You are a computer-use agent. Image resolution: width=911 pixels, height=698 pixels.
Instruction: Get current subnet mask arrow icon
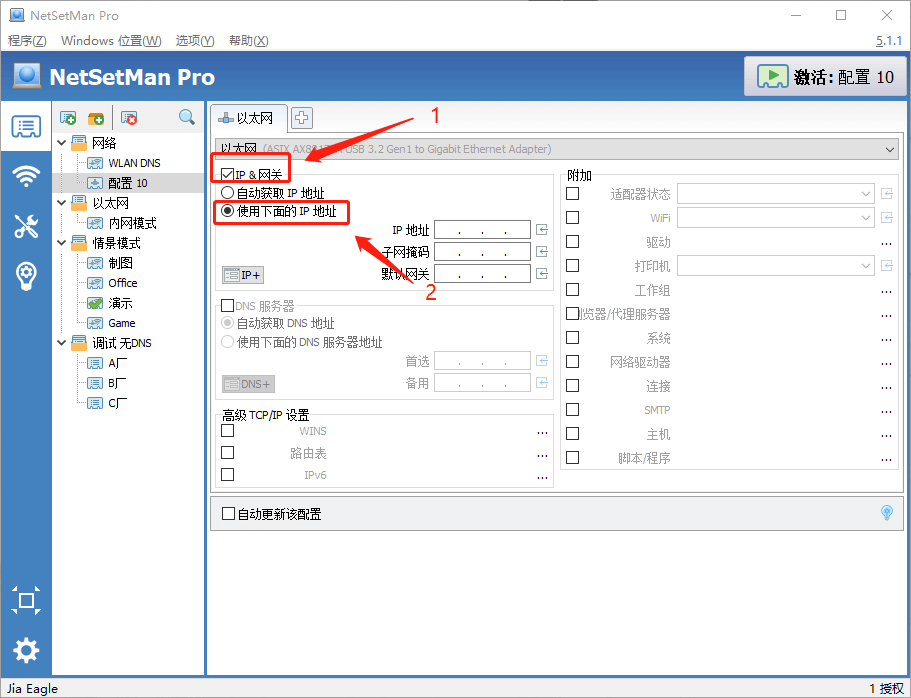coord(542,252)
